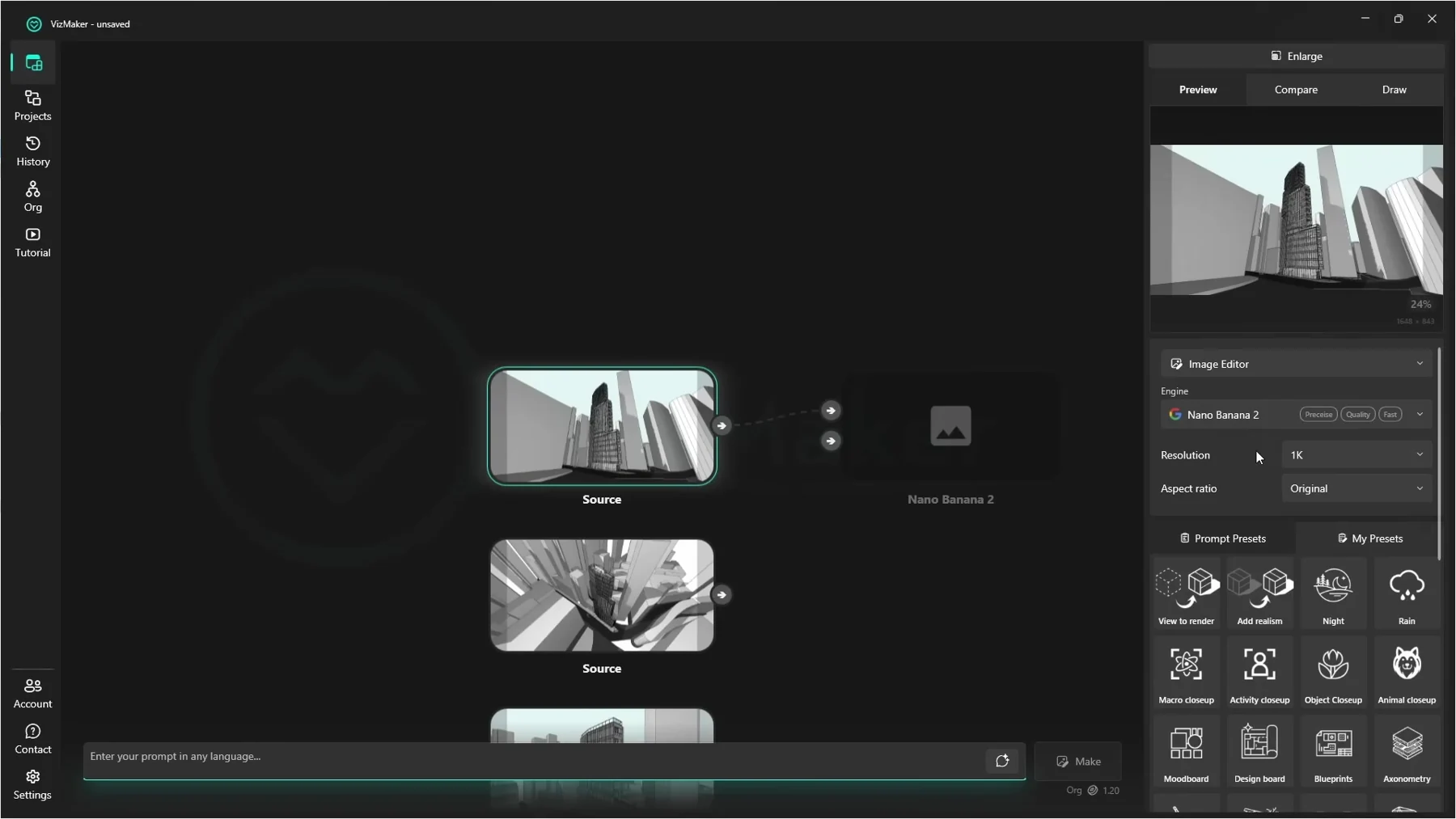Switch to the Draw tab

[x=1394, y=90]
